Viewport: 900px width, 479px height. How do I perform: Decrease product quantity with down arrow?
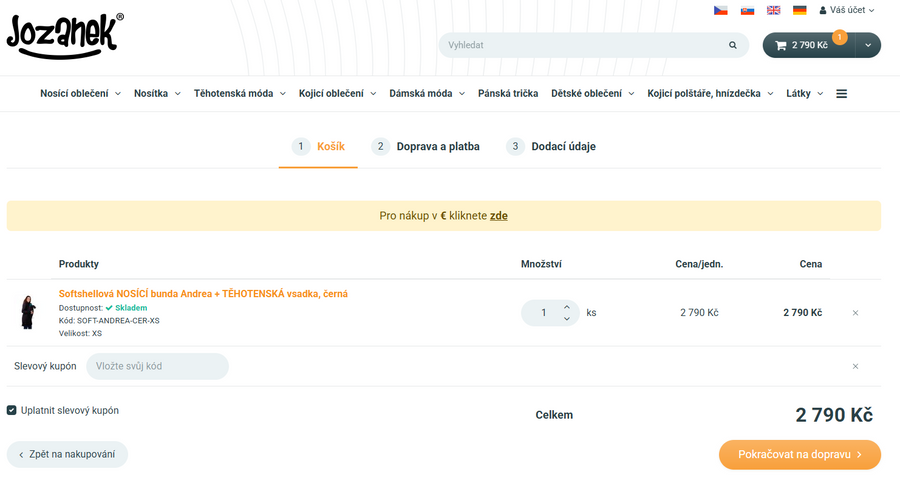coord(567,319)
